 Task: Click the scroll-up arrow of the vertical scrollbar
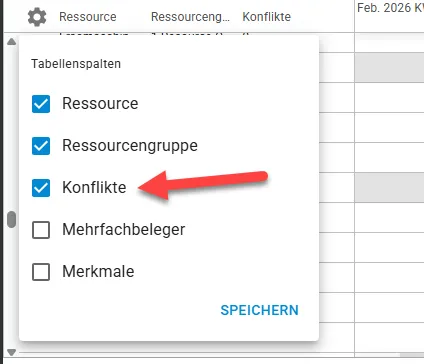[x=11, y=42]
